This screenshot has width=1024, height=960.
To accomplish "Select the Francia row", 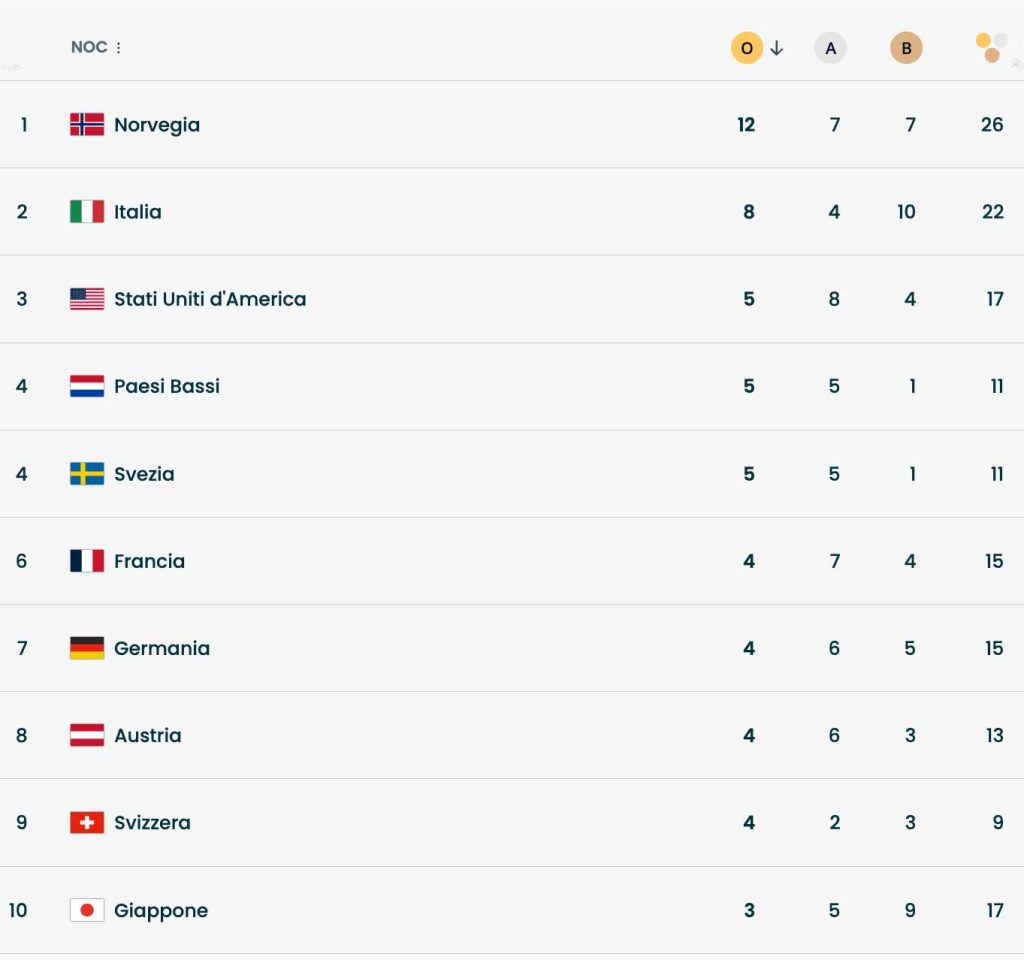I will [x=512, y=561].
